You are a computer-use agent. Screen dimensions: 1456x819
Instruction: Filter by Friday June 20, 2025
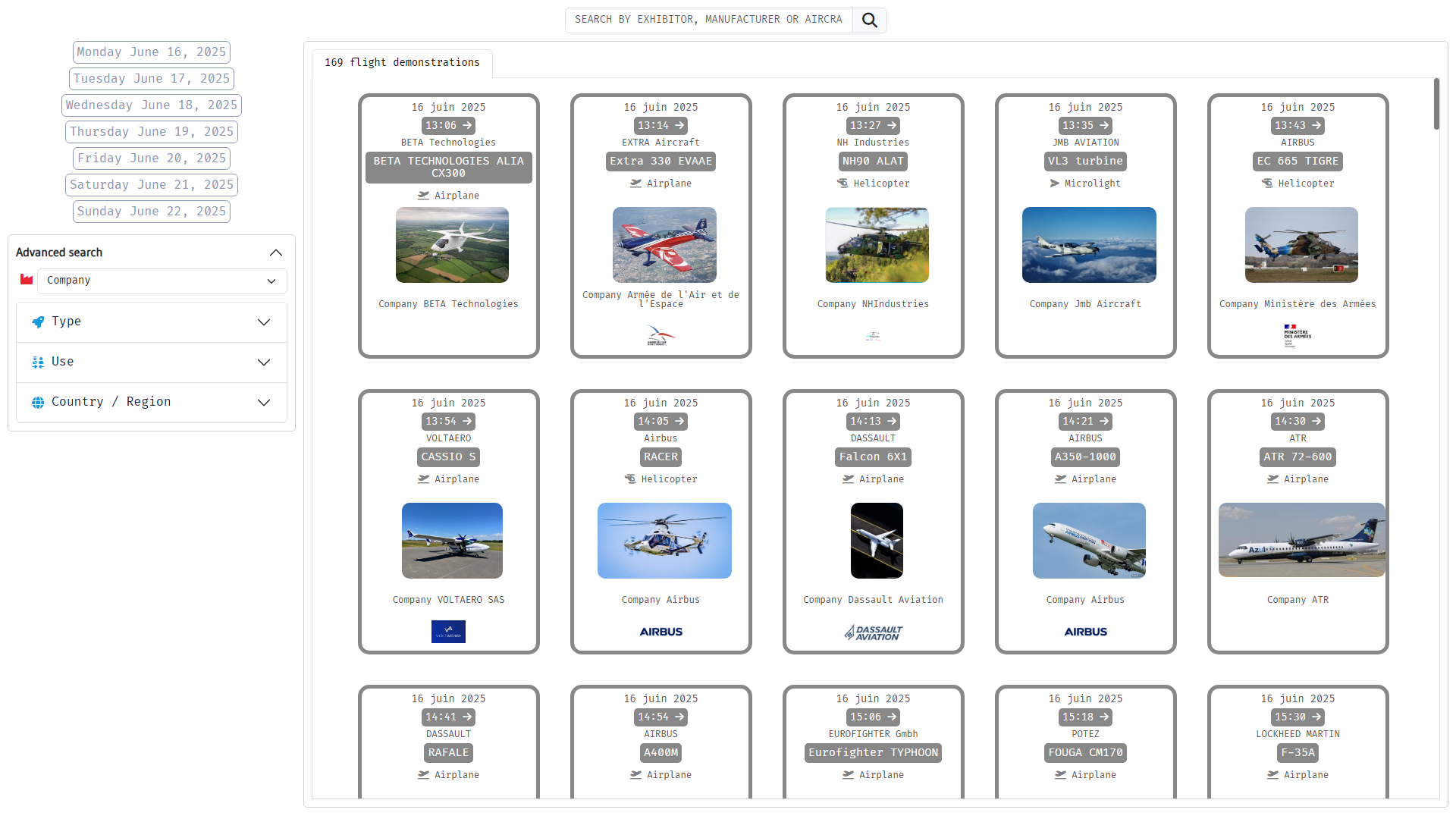click(x=152, y=158)
